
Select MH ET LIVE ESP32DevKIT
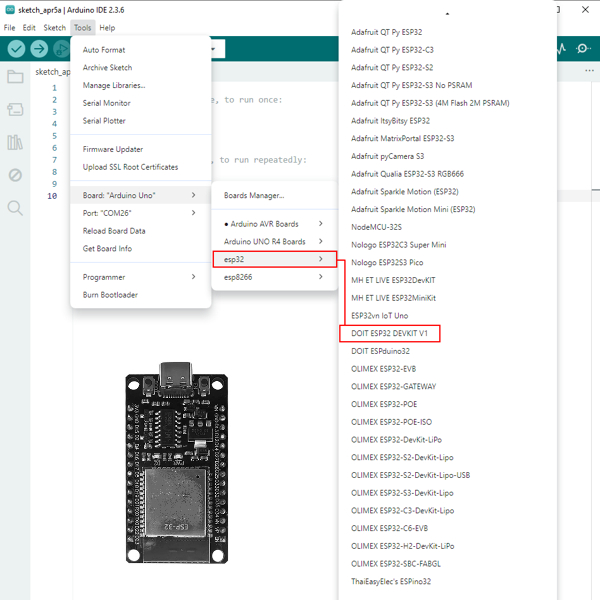(x=447, y=280)
